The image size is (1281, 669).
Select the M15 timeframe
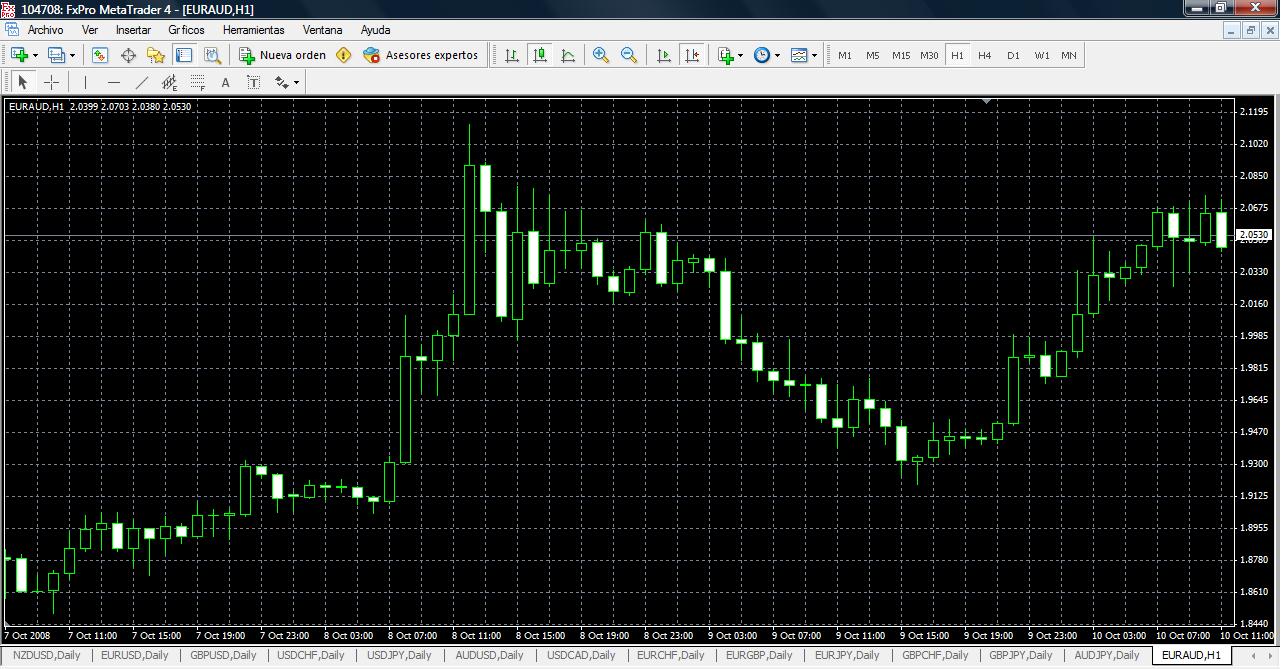click(x=901, y=55)
